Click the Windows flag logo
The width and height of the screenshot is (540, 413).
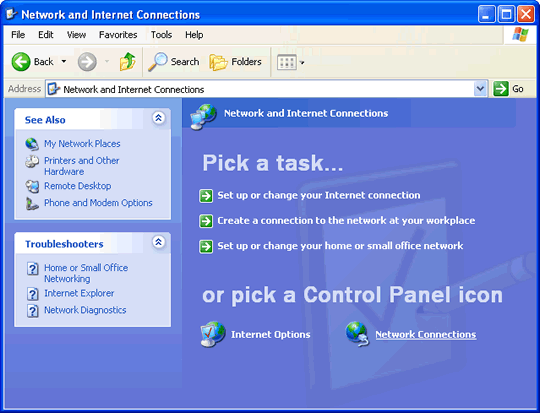tap(520, 34)
